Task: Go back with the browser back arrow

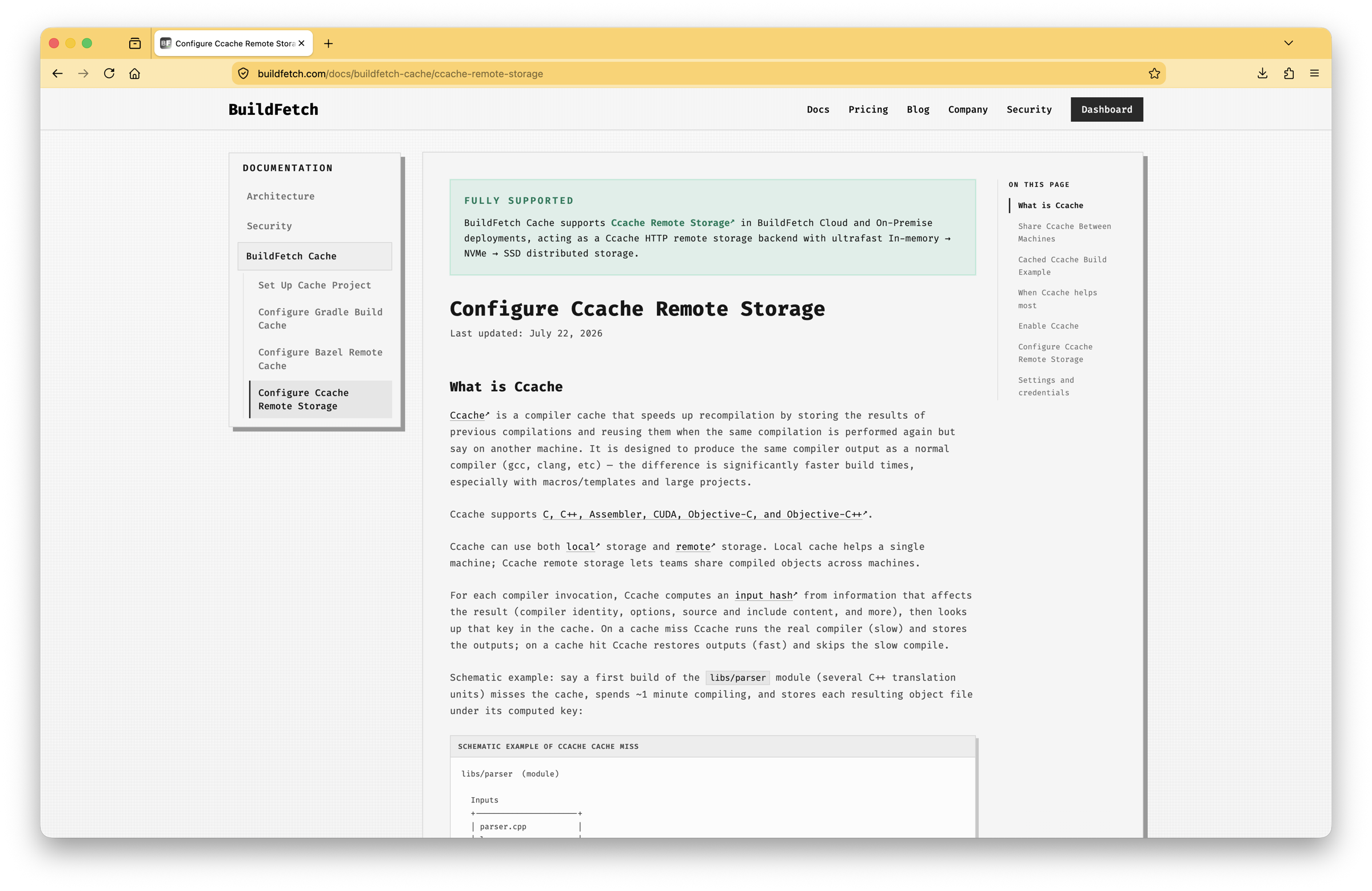Action: [58, 73]
